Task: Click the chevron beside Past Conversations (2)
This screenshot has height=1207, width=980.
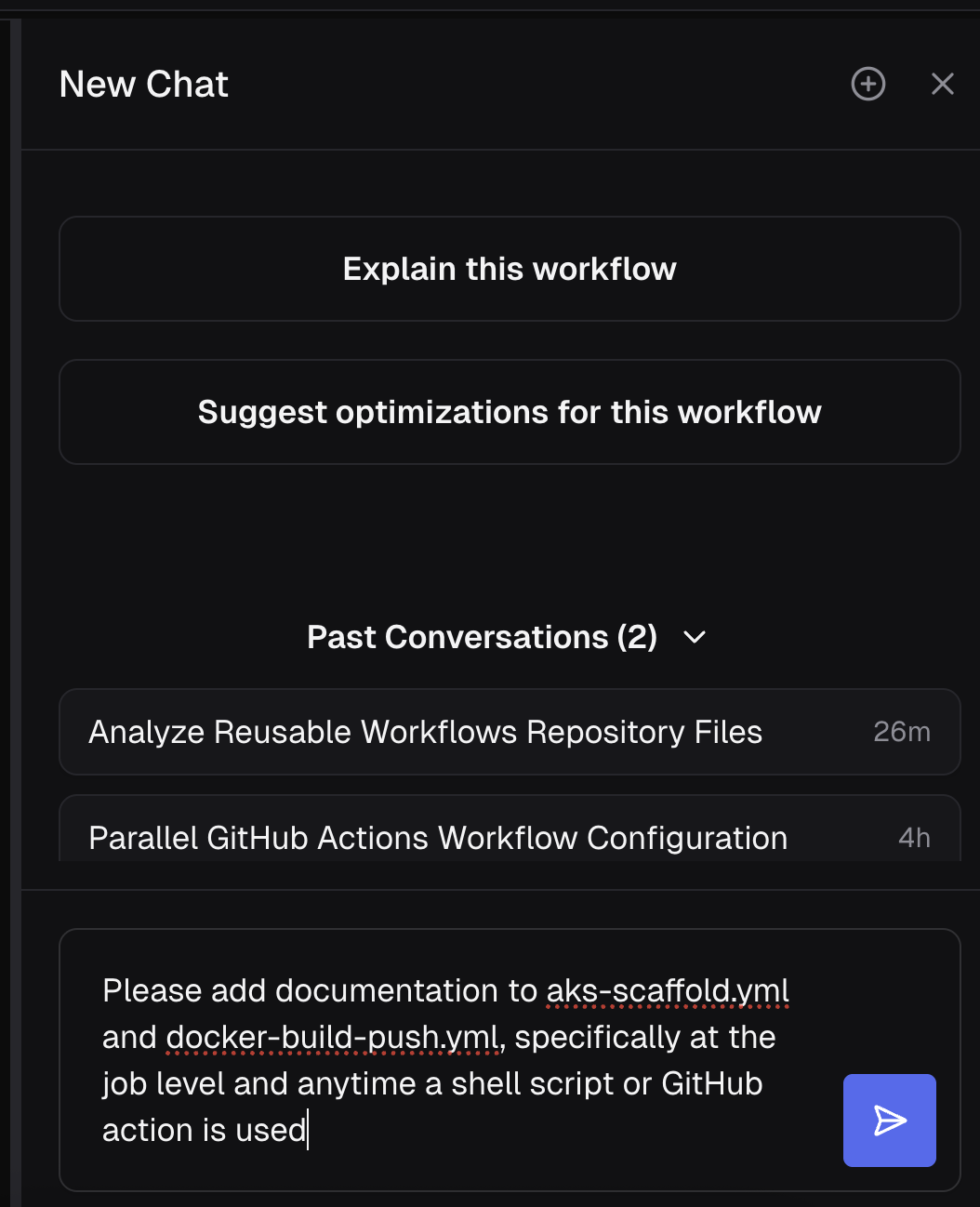Action: (694, 638)
